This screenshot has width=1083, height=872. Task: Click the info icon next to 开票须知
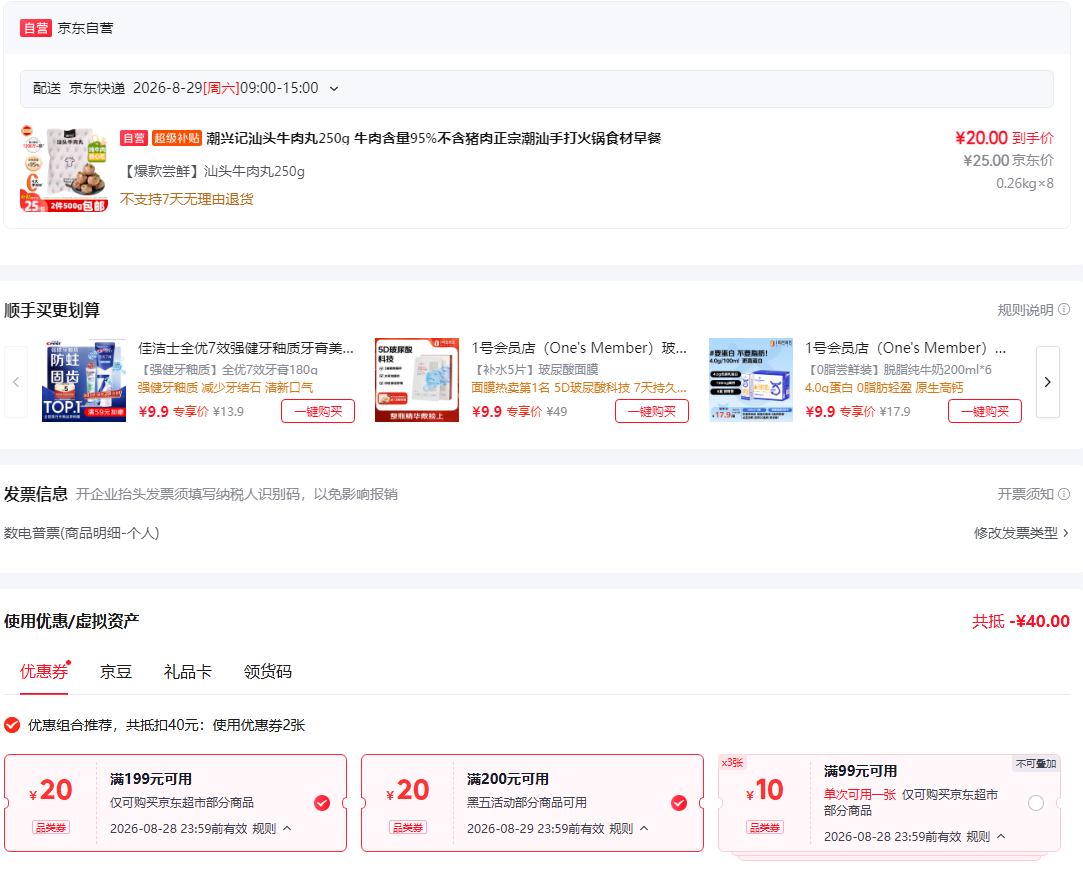(1064, 494)
